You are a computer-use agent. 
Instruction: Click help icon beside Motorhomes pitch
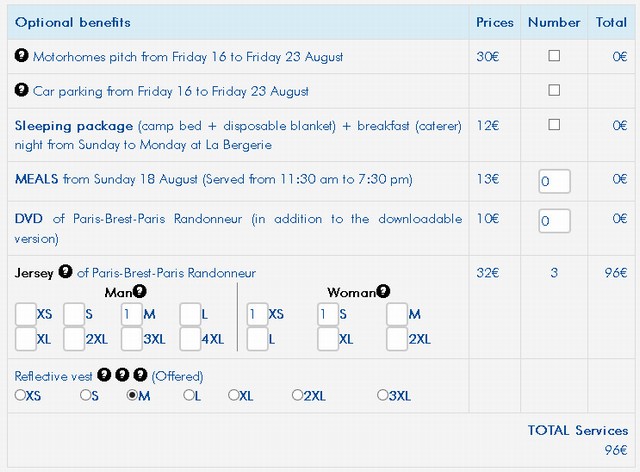click(x=22, y=56)
